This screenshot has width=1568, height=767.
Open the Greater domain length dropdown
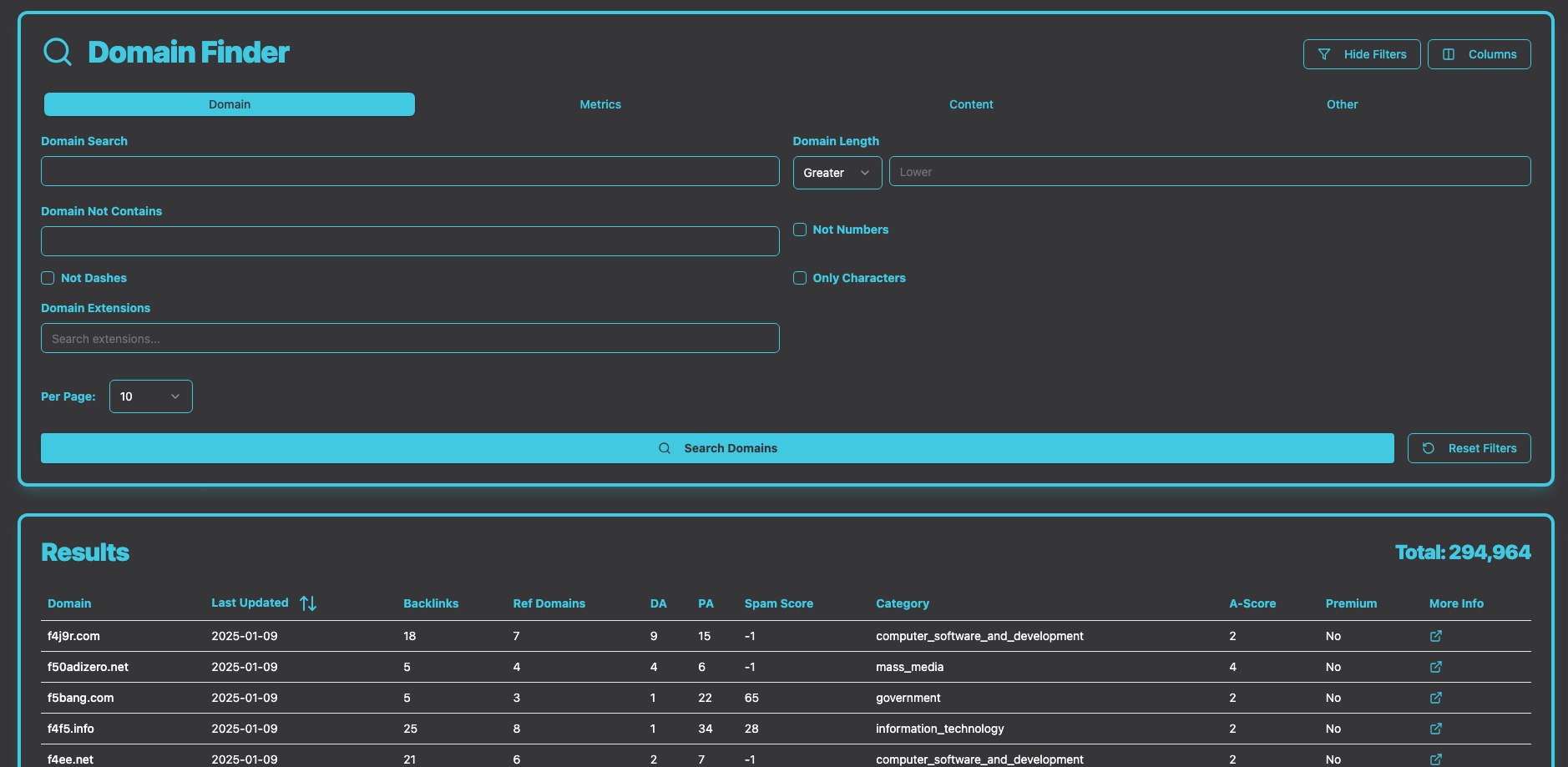pyautogui.click(x=837, y=173)
